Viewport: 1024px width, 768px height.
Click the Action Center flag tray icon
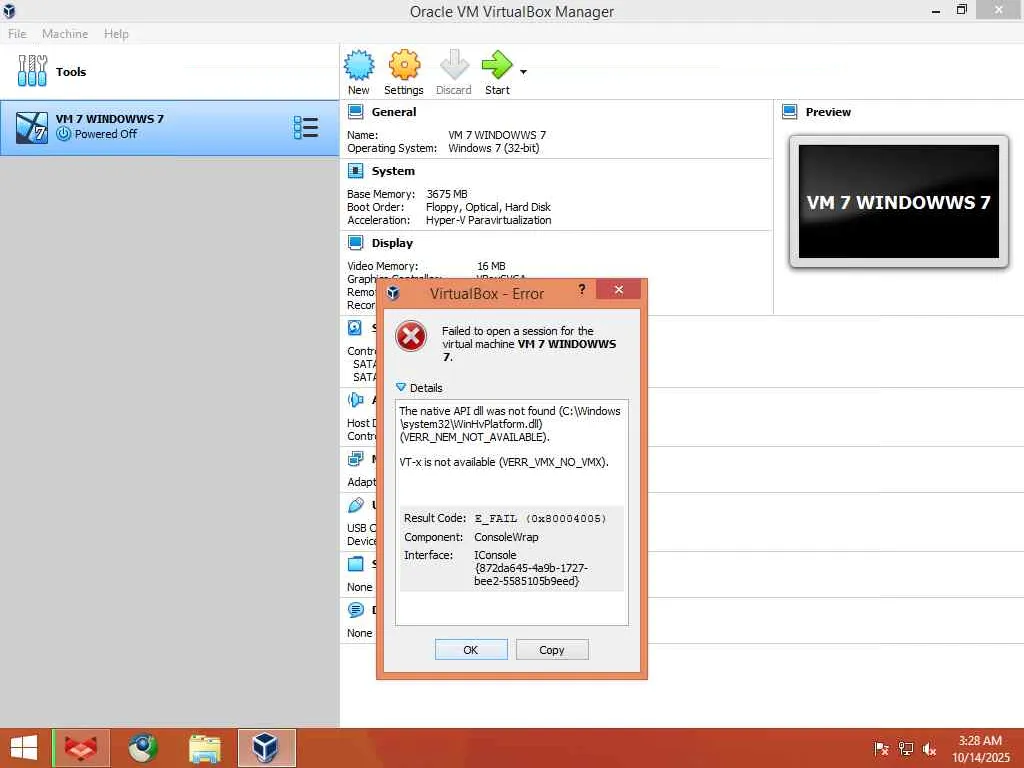click(881, 749)
